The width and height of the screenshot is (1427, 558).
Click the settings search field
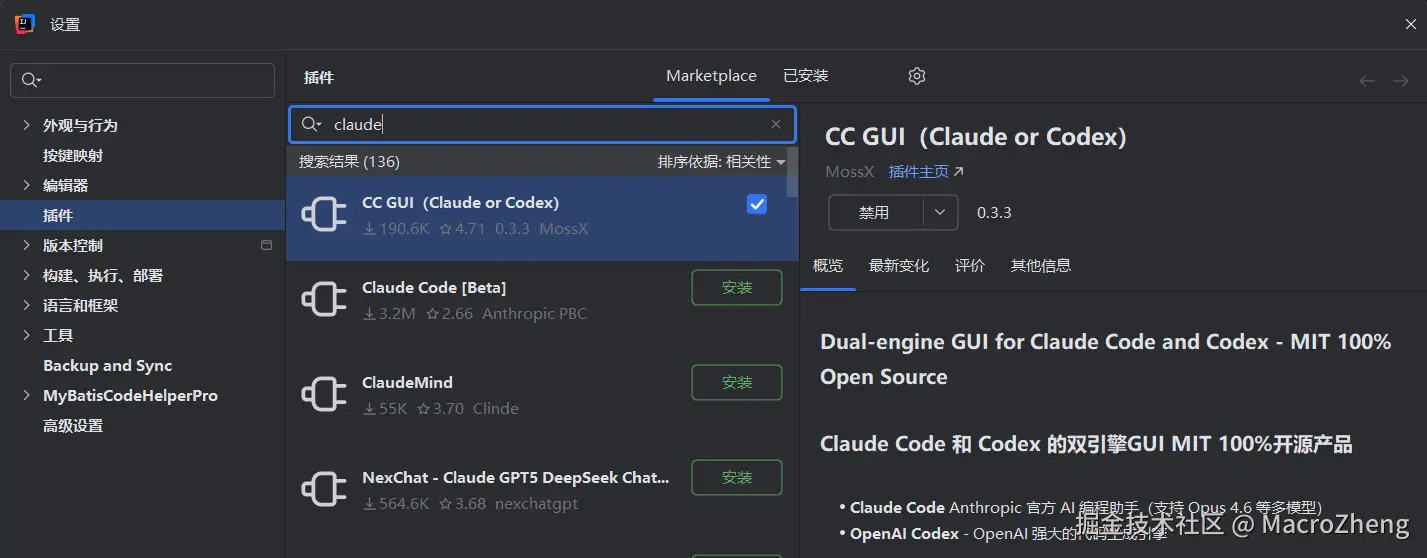pos(142,80)
